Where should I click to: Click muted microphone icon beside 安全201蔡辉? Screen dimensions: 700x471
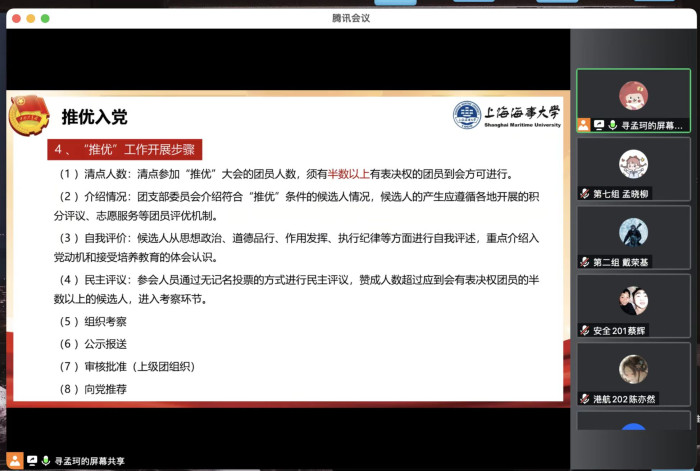click(x=584, y=330)
